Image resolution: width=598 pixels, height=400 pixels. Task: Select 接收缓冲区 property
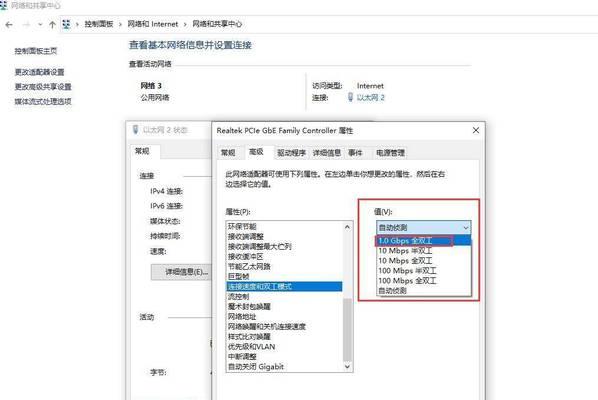284,257
